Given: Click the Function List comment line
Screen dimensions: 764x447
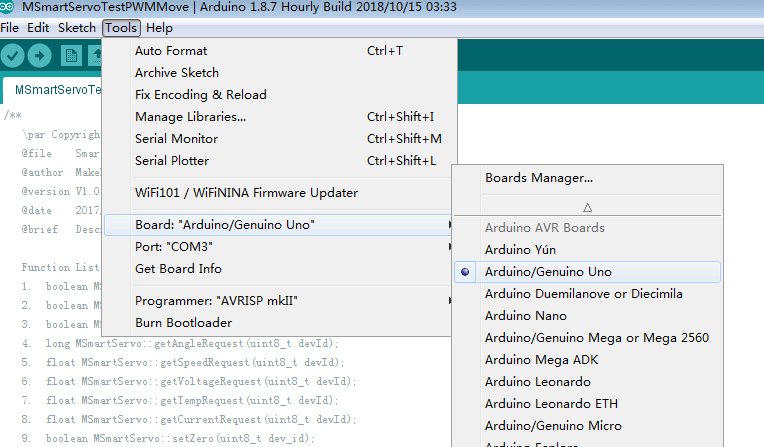Looking at the screenshot, I should point(60,268).
